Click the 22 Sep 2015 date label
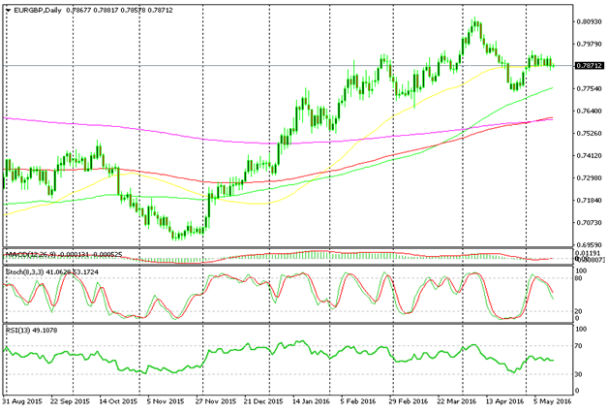This screenshot has width=614, height=412. pos(70,402)
